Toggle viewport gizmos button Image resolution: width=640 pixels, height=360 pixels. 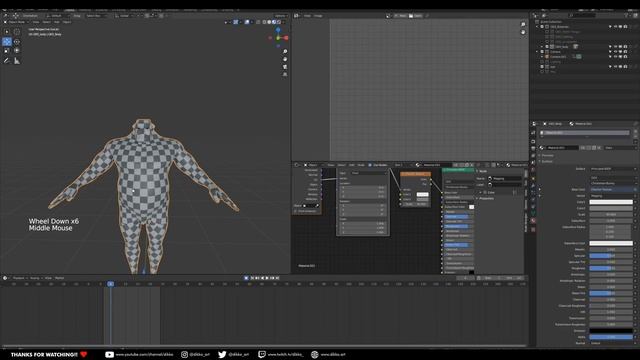[x=236, y=22]
